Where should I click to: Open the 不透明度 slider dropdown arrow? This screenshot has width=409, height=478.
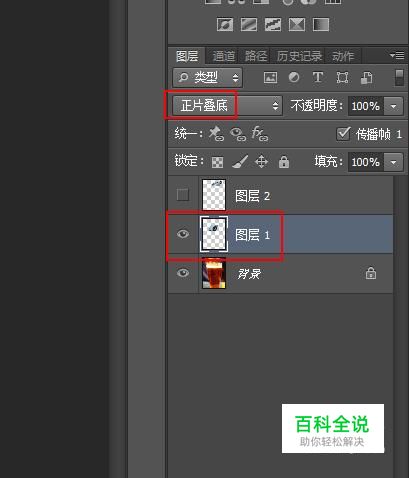[394, 106]
